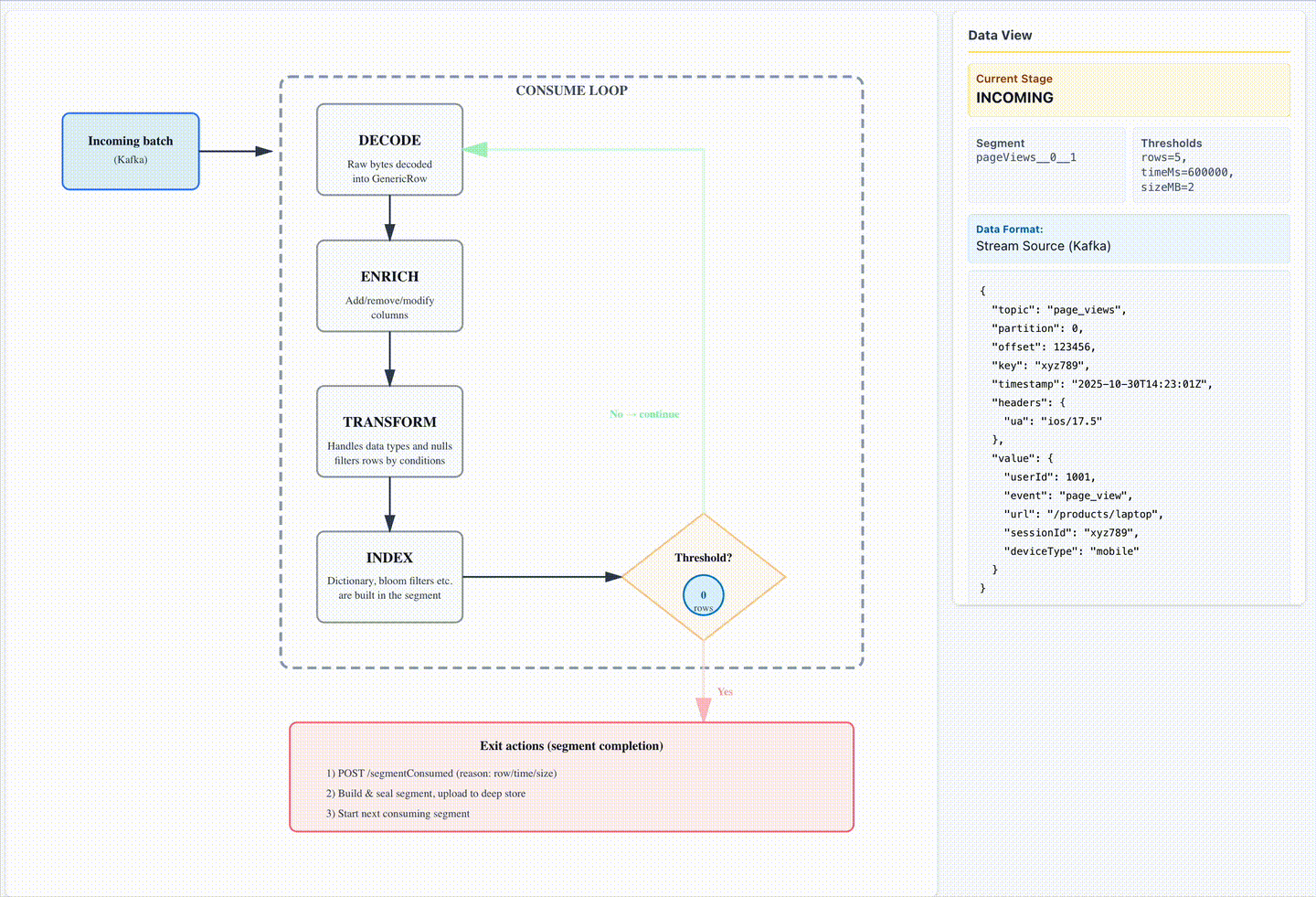The width and height of the screenshot is (1316, 897).
Task: Click the 'No → continue' edge label
Action: point(644,414)
